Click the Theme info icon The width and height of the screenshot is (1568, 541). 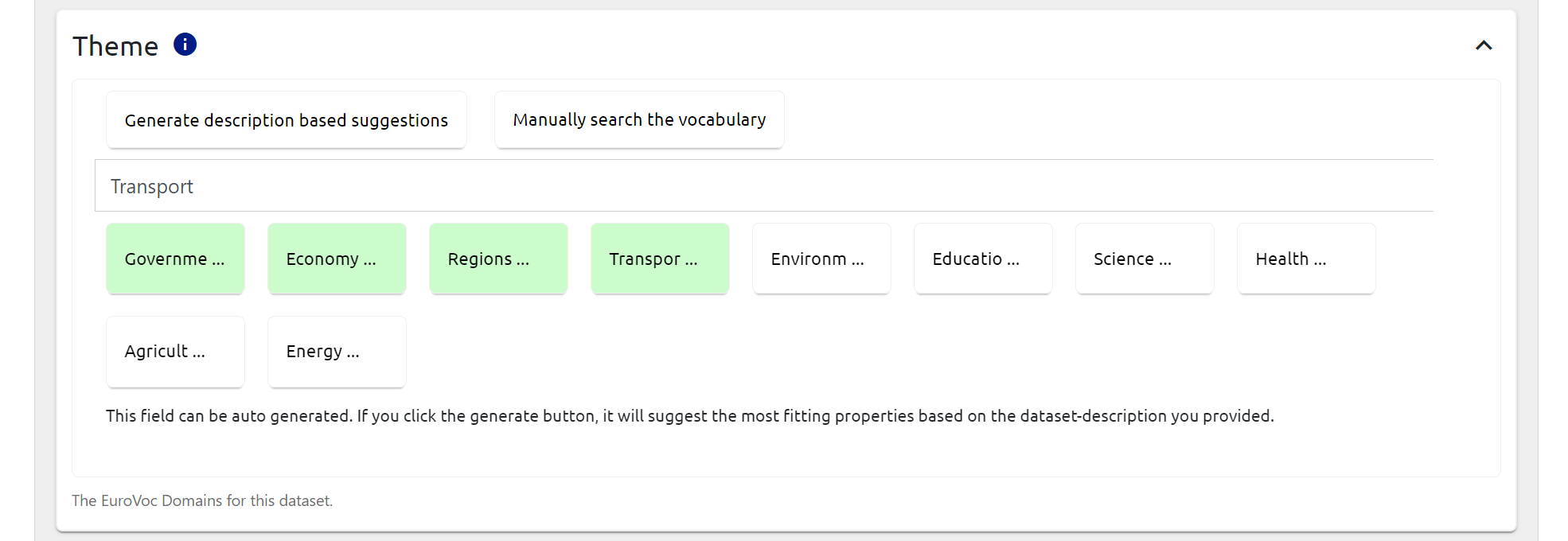pyautogui.click(x=185, y=45)
